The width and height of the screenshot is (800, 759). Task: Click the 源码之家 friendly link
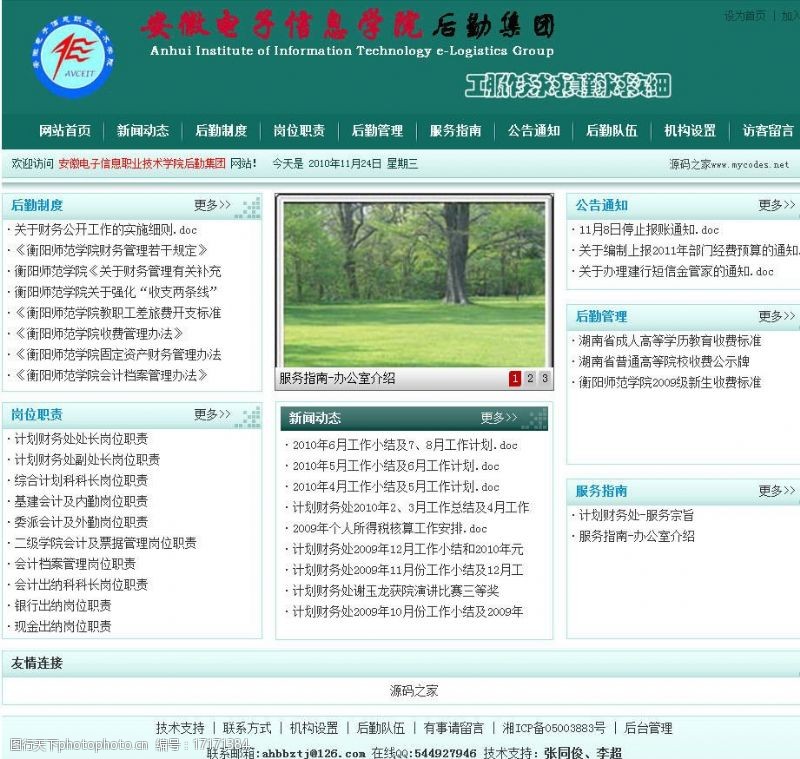click(414, 690)
